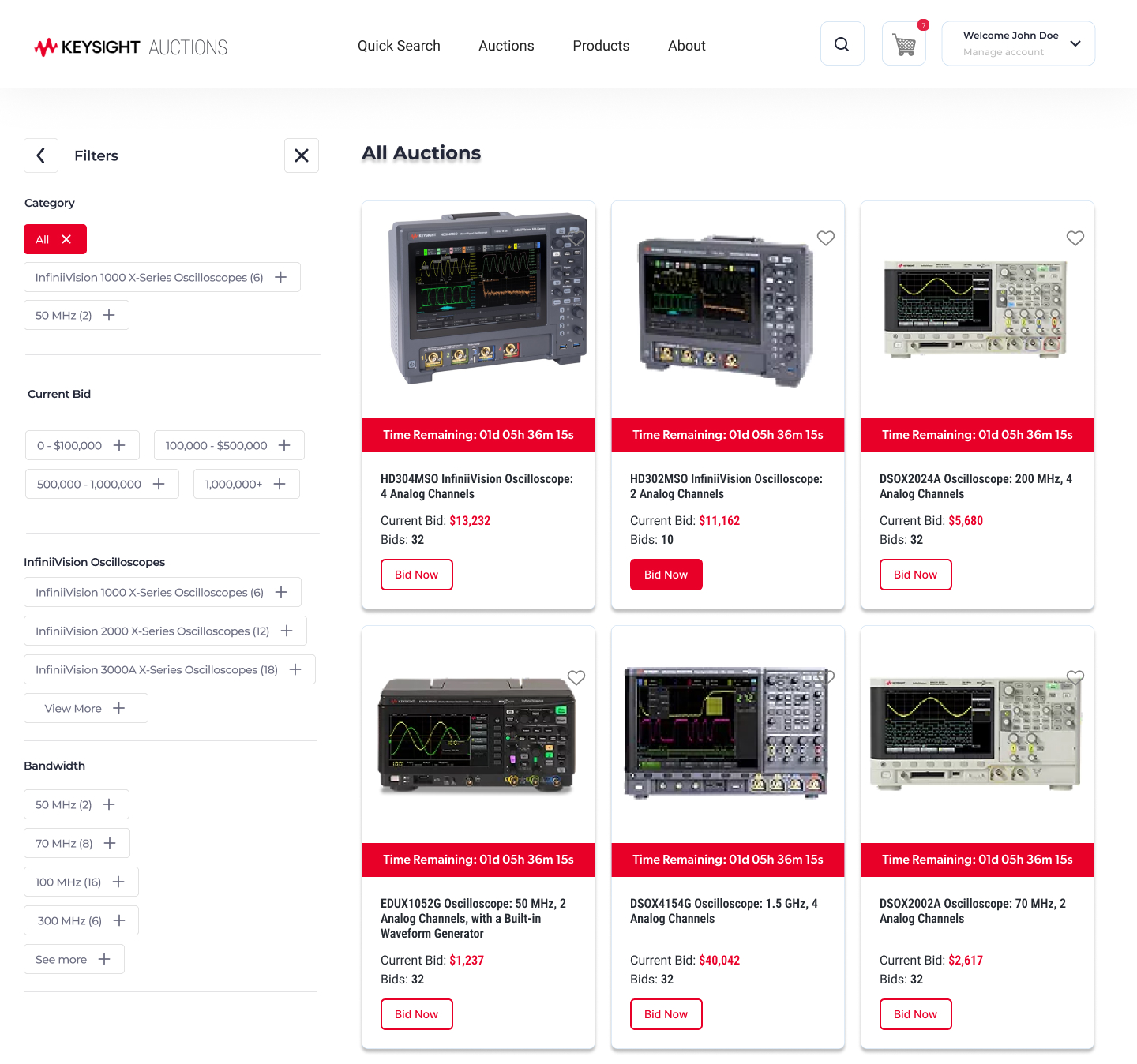Click the $40,042 current bid value

(719, 961)
